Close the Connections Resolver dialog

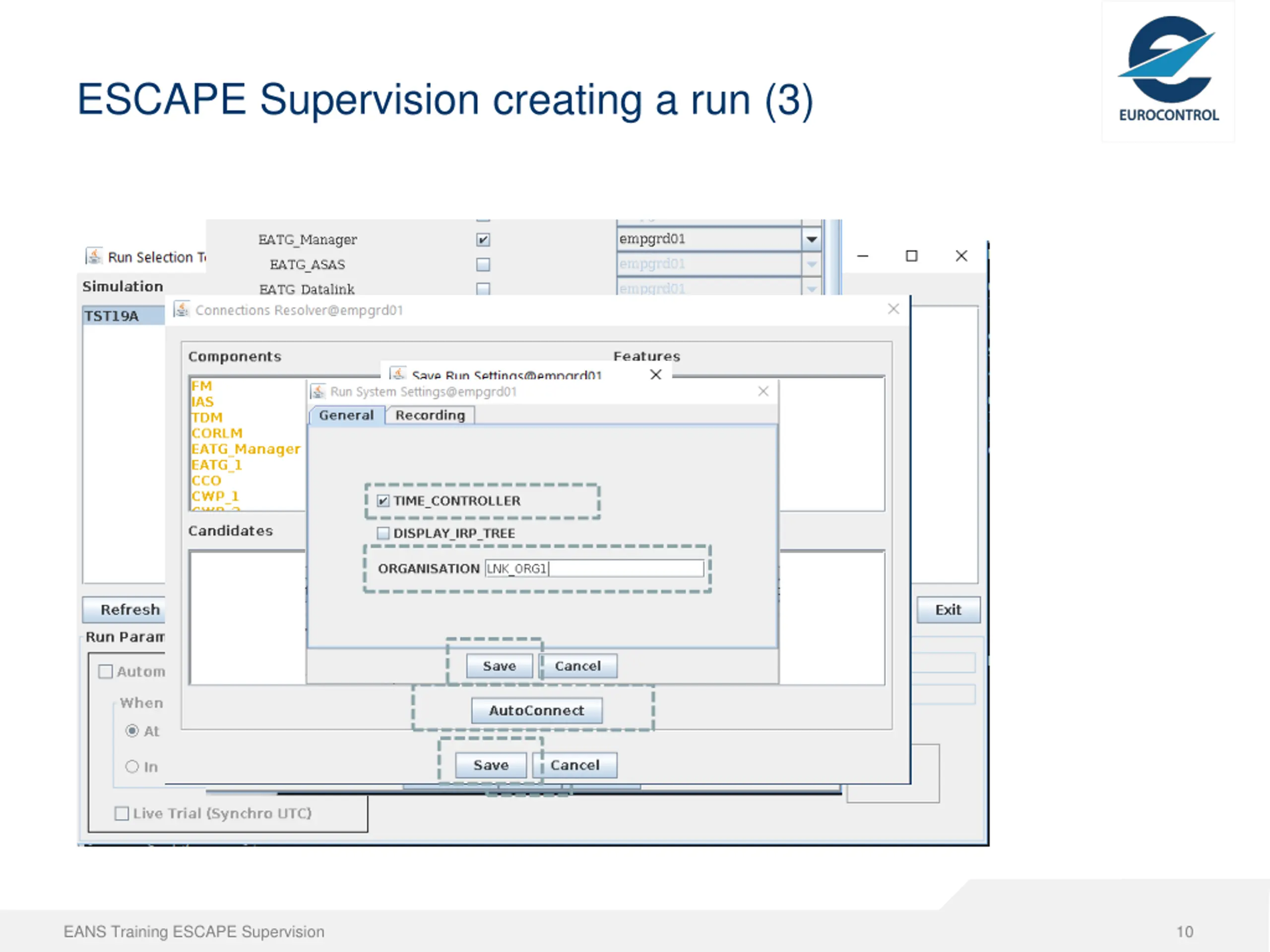(893, 309)
